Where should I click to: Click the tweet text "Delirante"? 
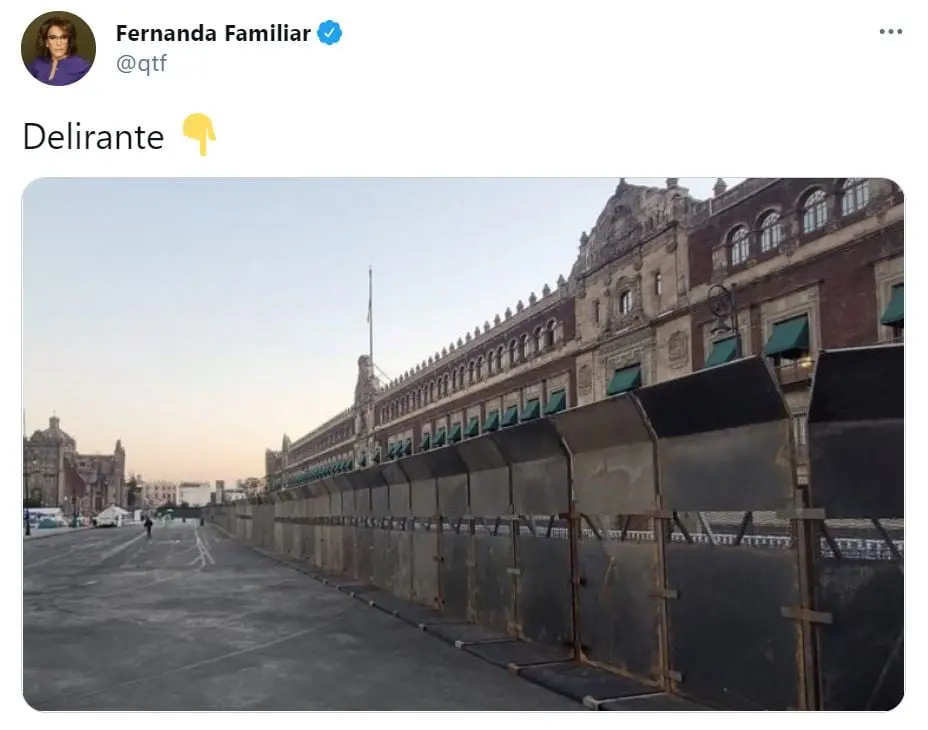[x=94, y=137]
